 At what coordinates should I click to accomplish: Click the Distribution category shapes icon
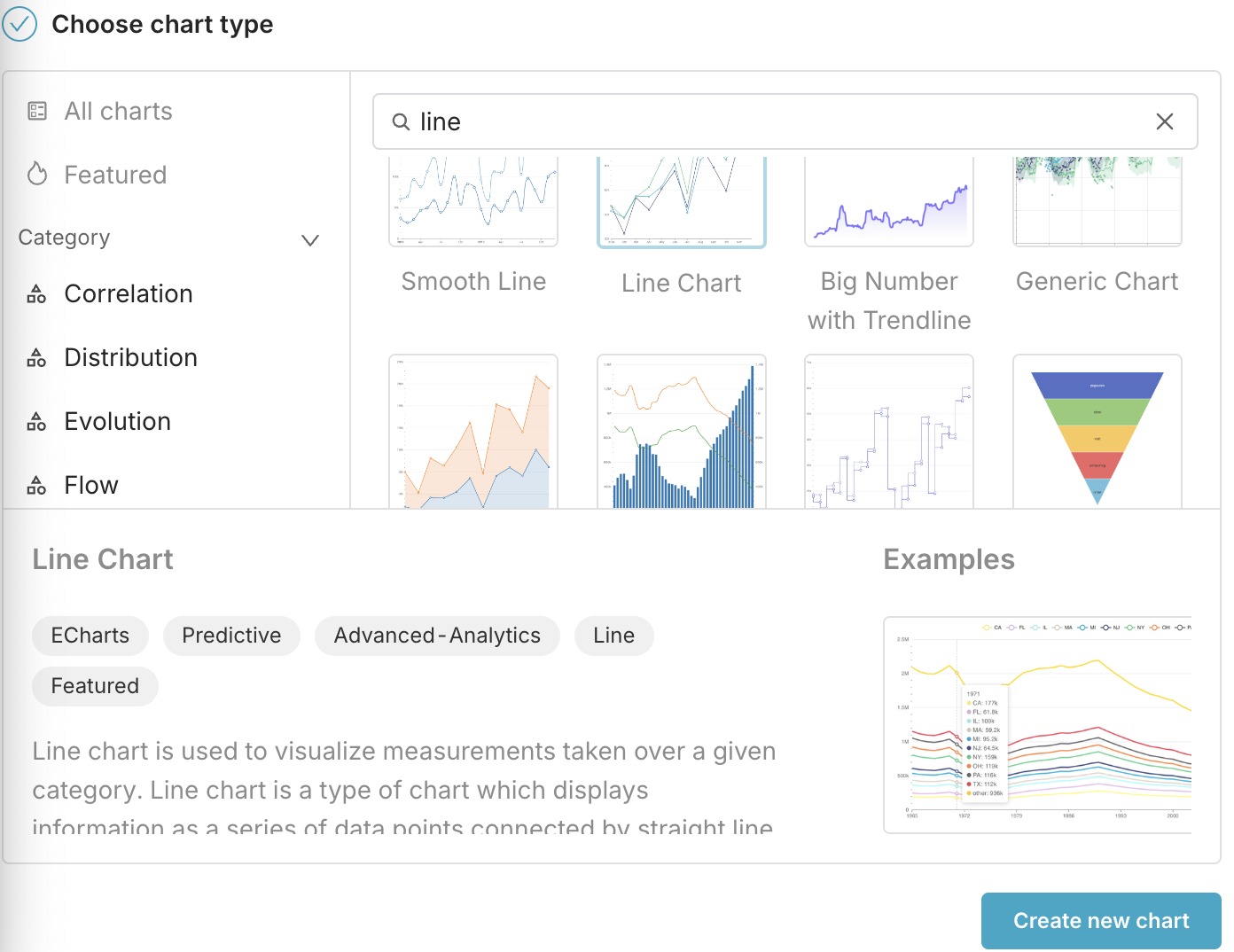pos(36,358)
